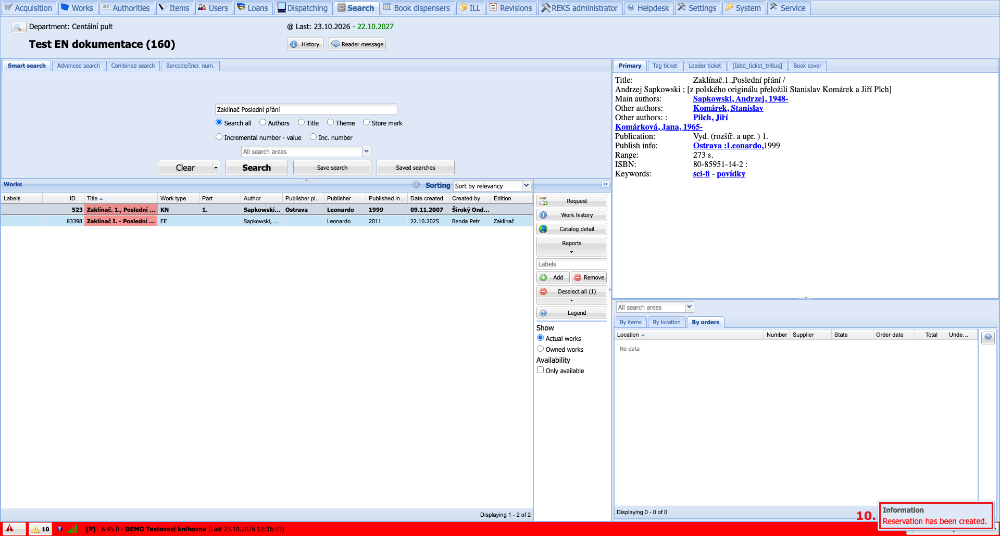Click the search query input field
This screenshot has width=1000, height=536.
pyautogui.click(x=306, y=110)
